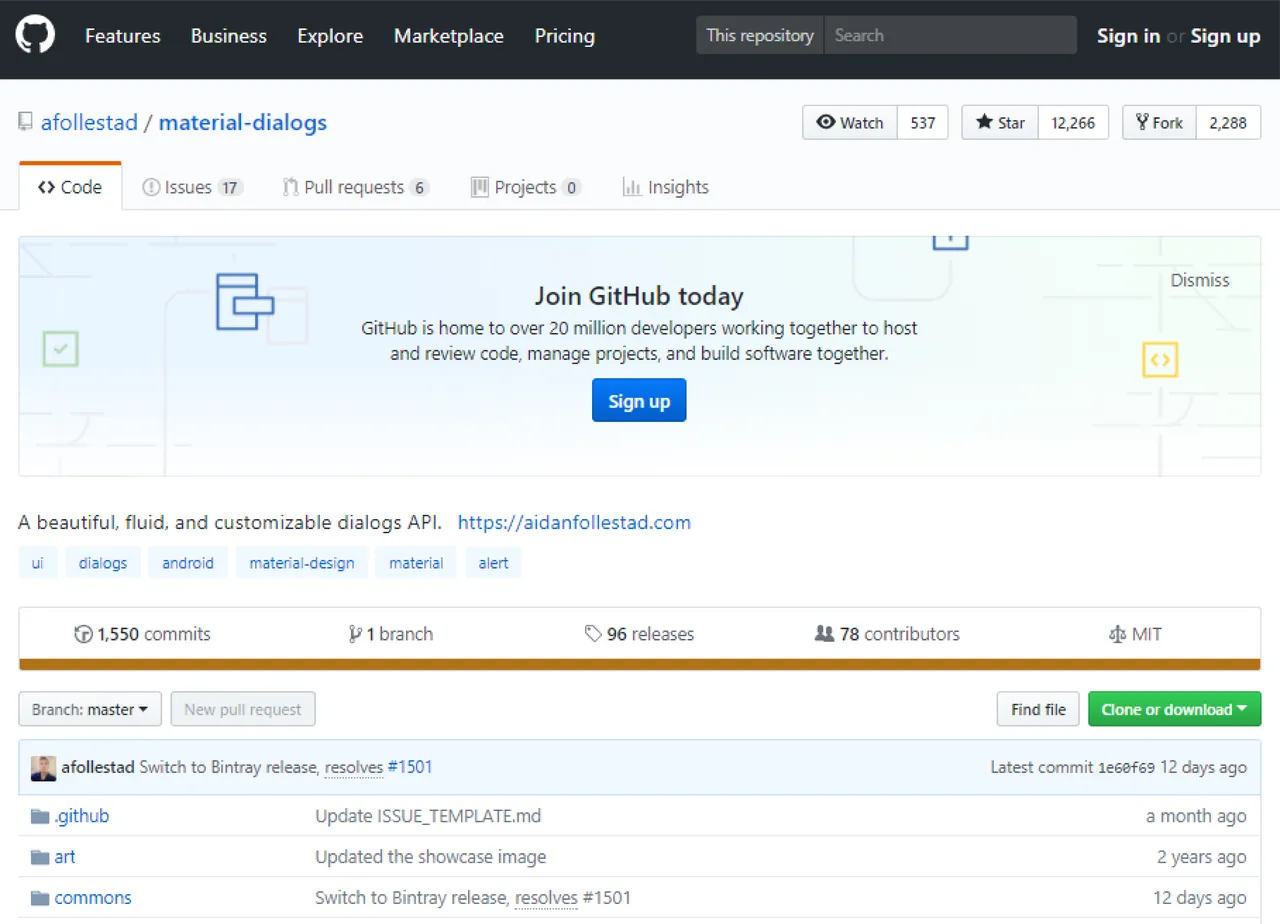
Task: Open the art folder name
Action: click(x=65, y=857)
